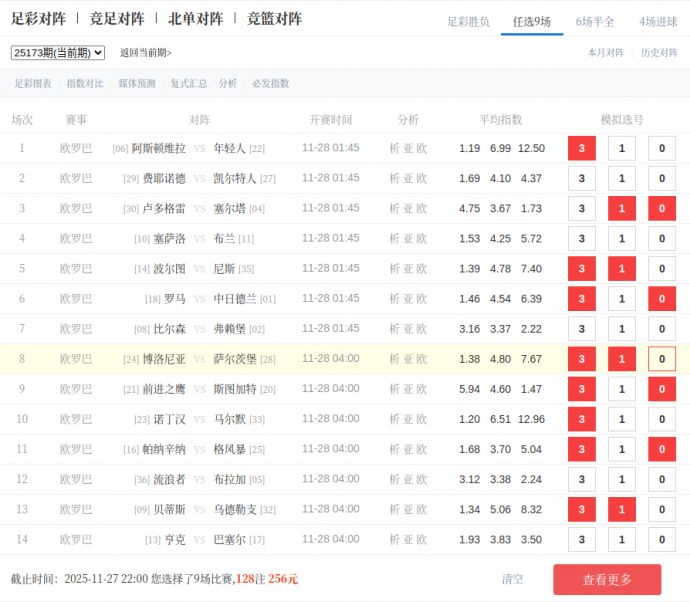Viewport: 690px width, 602px height.
Task: Open the 本月对阵 link
Action: point(606,53)
